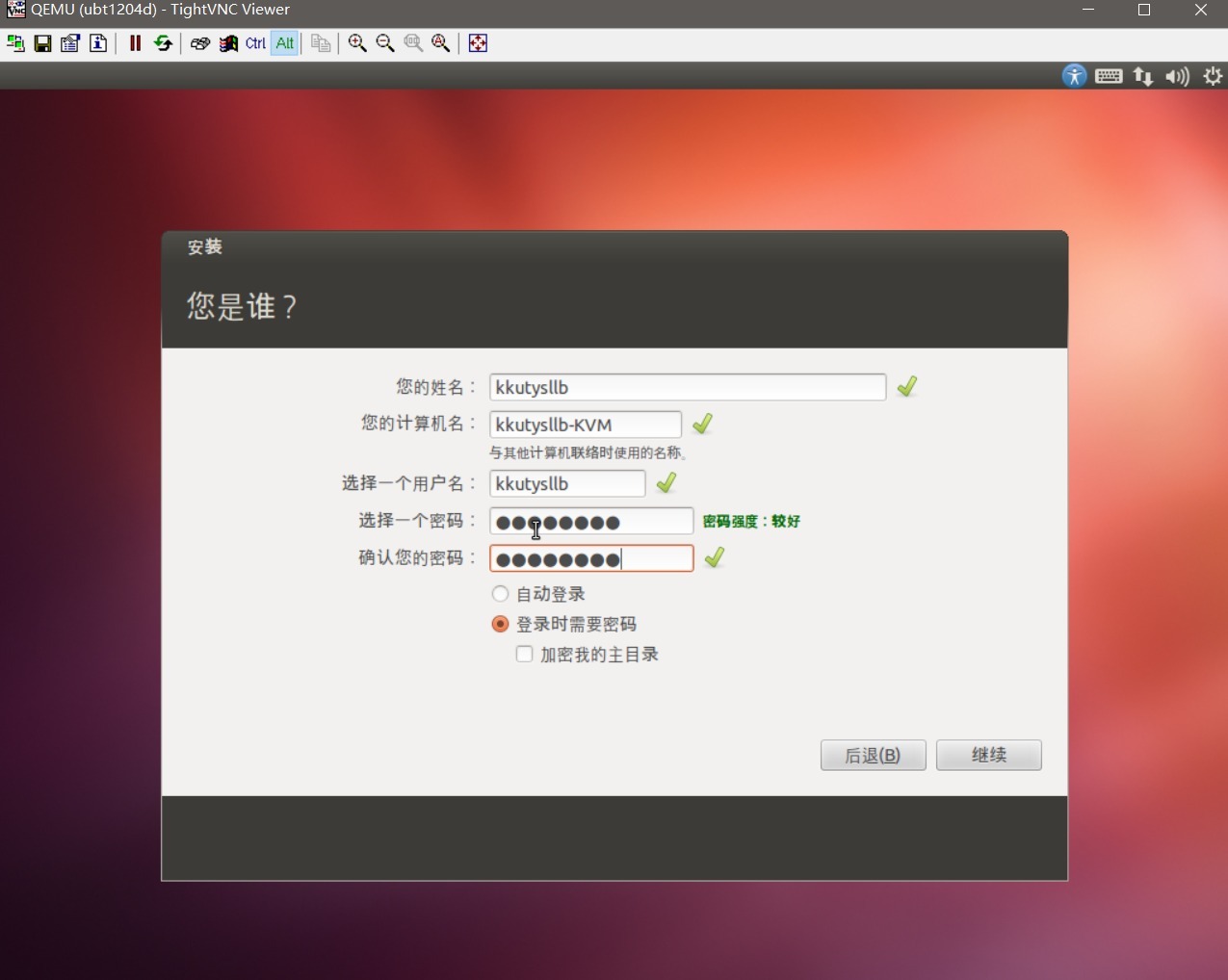Screen dimensions: 1228x980
Task: Click the 与其他计算机联络时使用的名称 hint text
Action: tap(588, 452)
